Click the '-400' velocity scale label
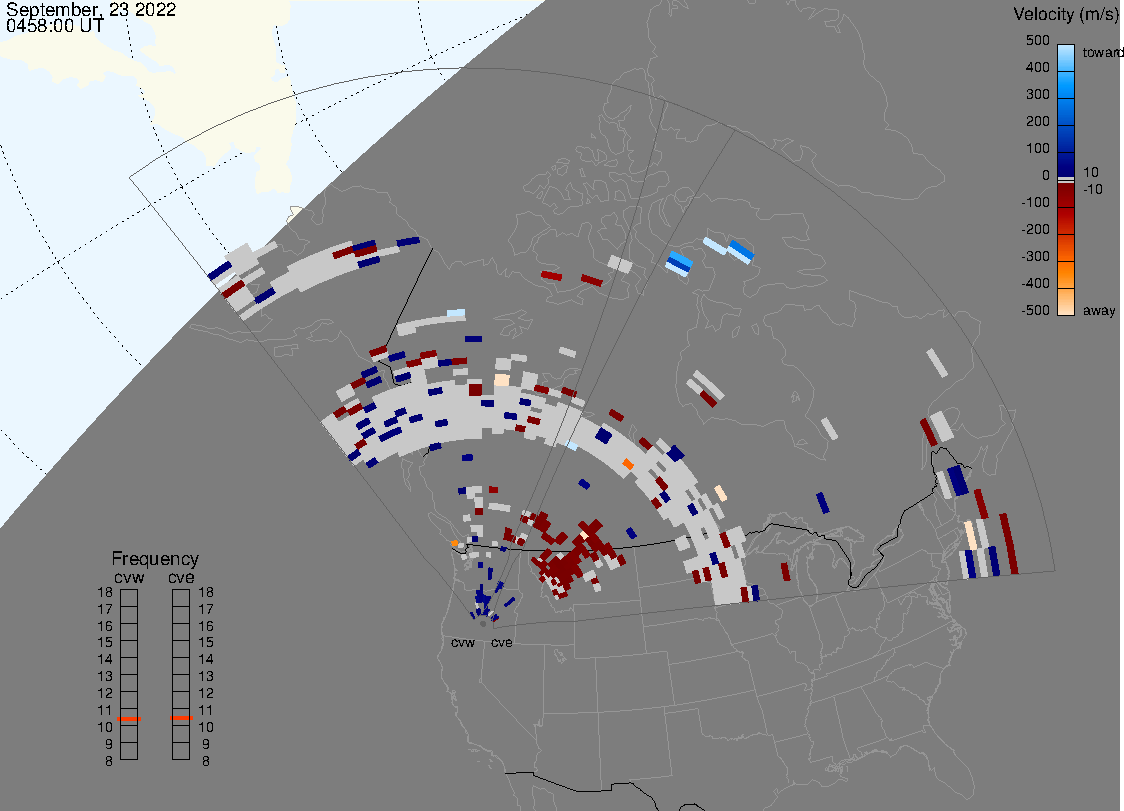Image resolution: width=1124 pixels, height=811 pixels. click(1035, 283)
